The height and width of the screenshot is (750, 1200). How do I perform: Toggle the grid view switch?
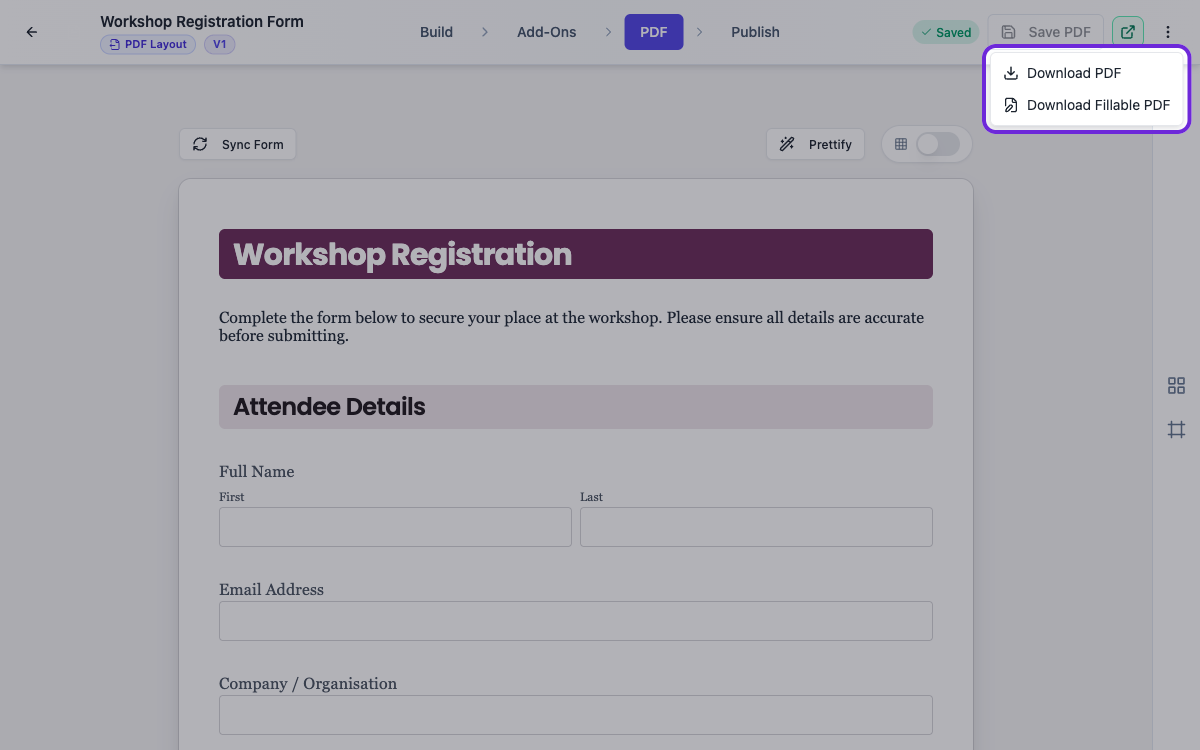click(938, 144)
